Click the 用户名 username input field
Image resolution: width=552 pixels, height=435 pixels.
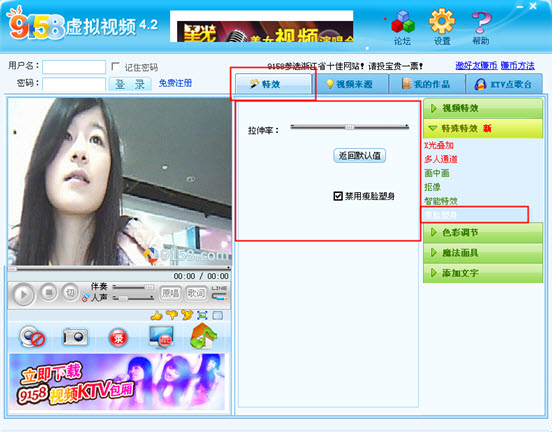tap(74, 67)
